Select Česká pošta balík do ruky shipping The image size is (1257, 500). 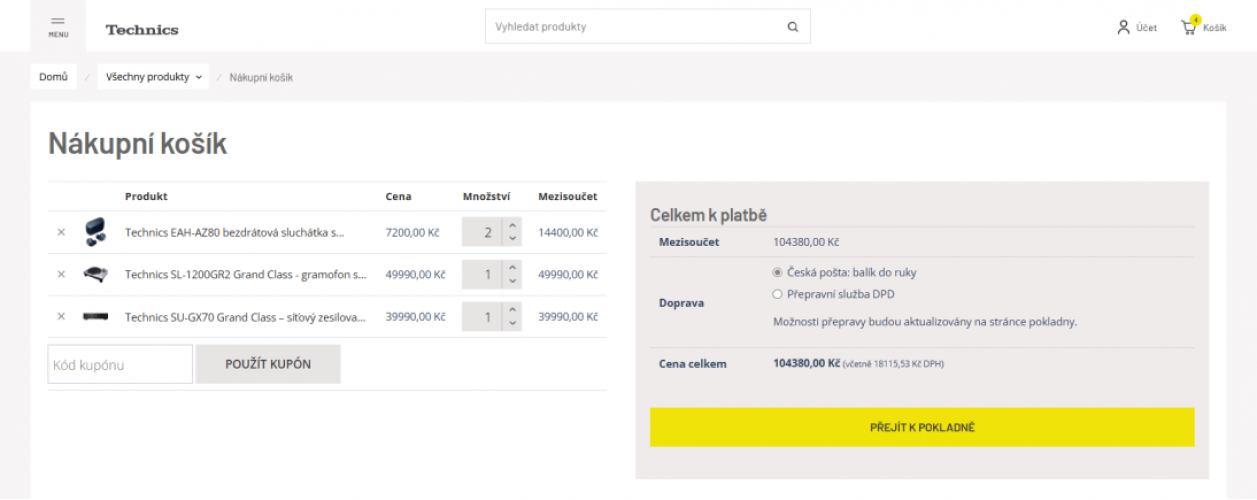tap(777, 272)
